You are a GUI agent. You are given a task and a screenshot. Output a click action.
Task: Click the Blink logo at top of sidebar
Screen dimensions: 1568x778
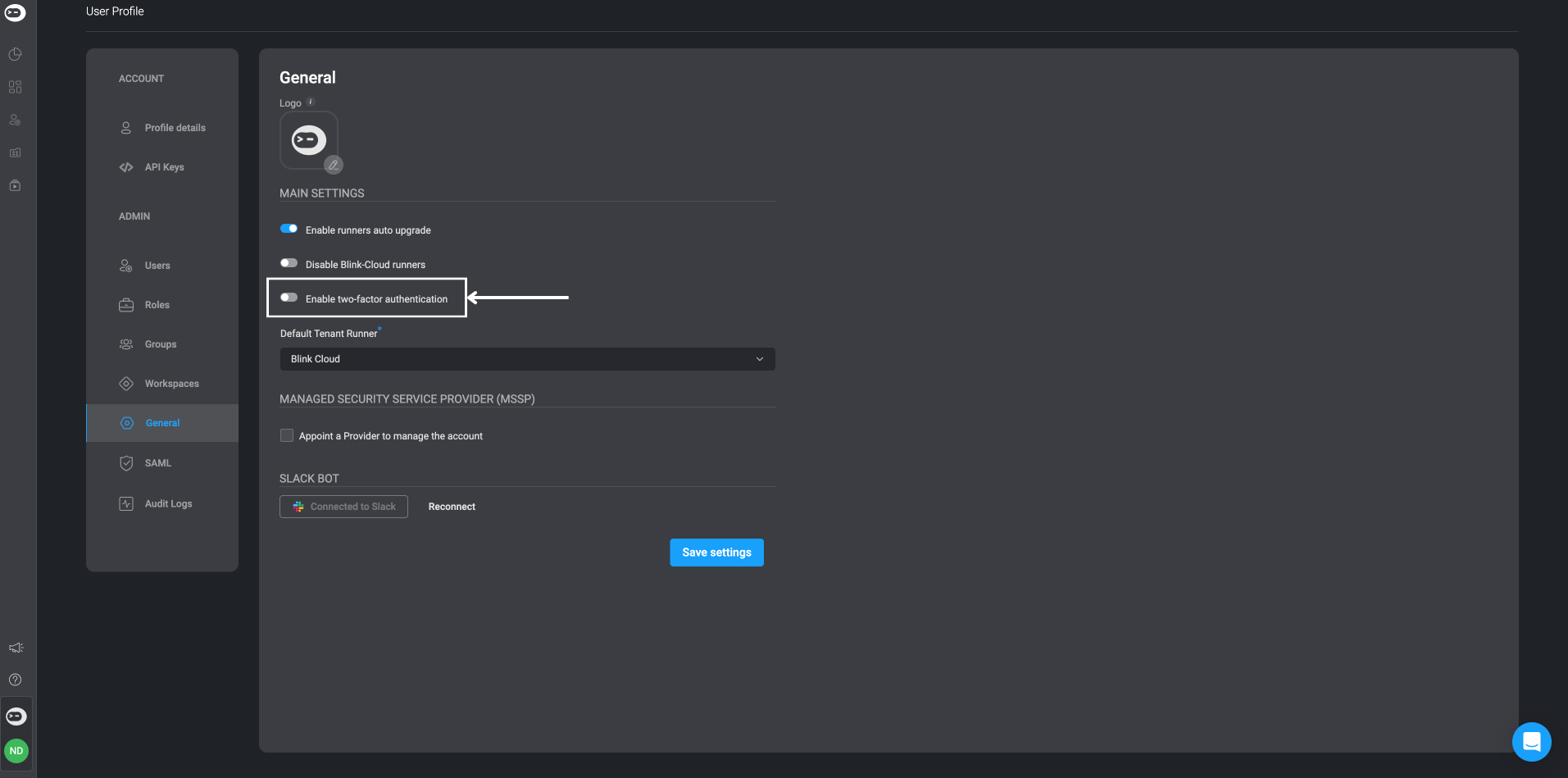coord(16,12)
